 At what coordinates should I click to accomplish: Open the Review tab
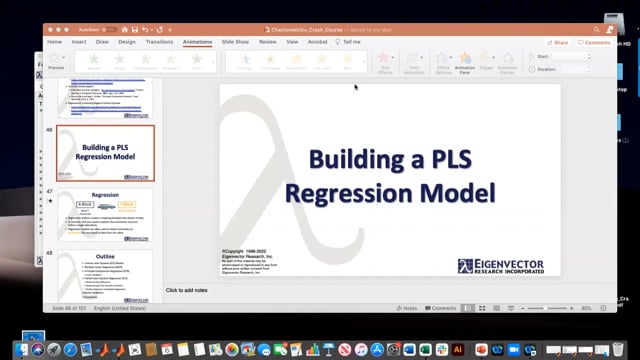point(268,42)
